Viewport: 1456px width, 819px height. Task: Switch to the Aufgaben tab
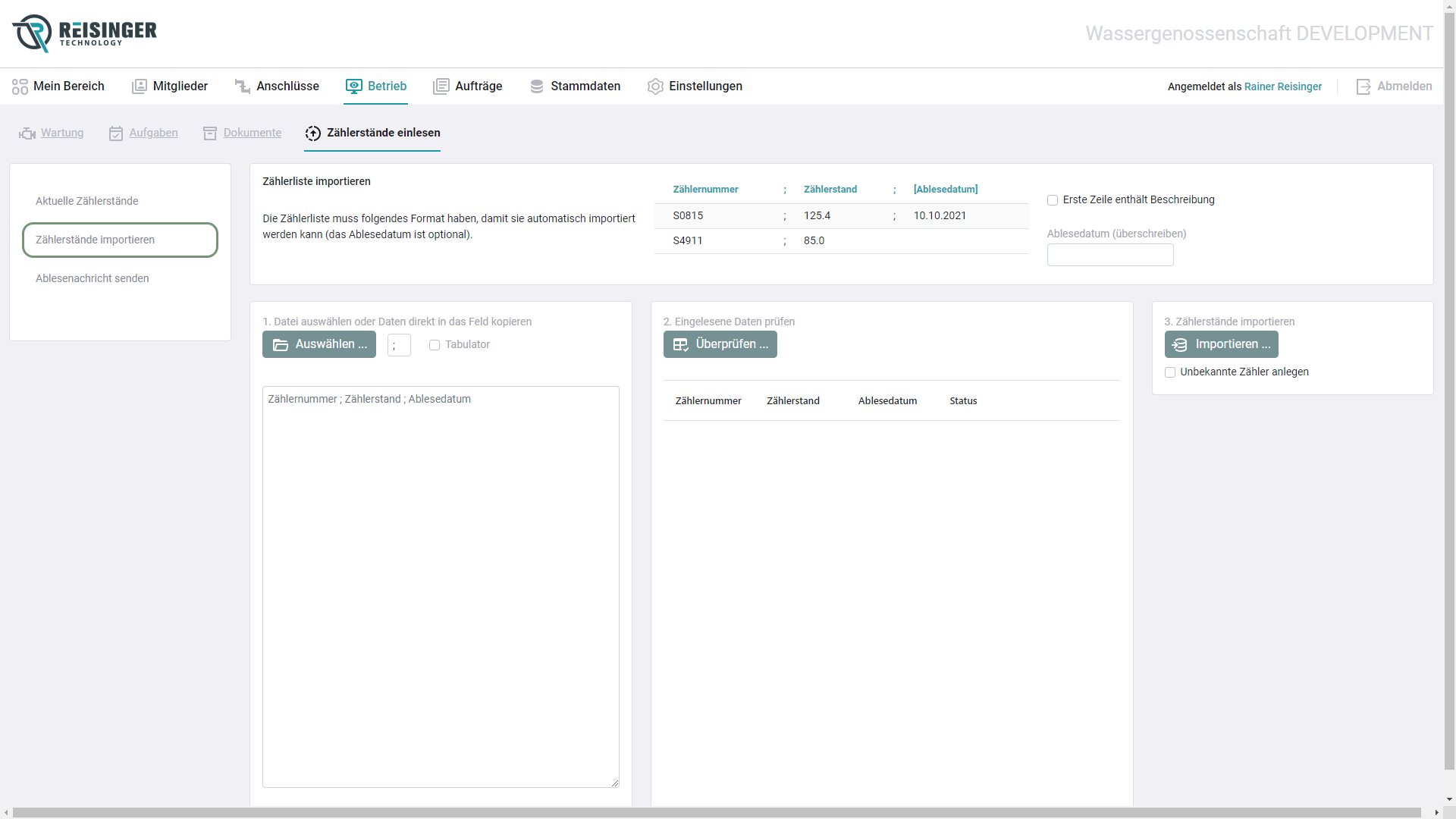pyautogui.click(x=144, y=133)
